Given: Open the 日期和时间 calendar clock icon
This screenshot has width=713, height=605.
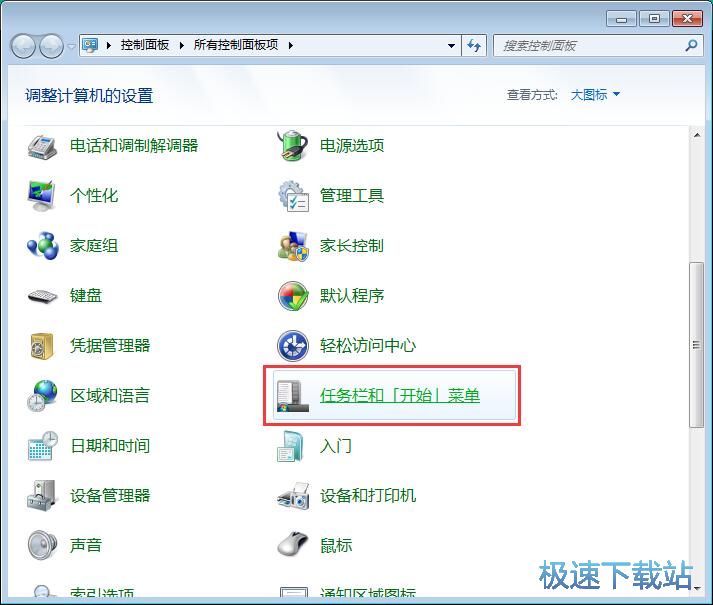Looking at the screenshot, I should click(x=42, y=446).
